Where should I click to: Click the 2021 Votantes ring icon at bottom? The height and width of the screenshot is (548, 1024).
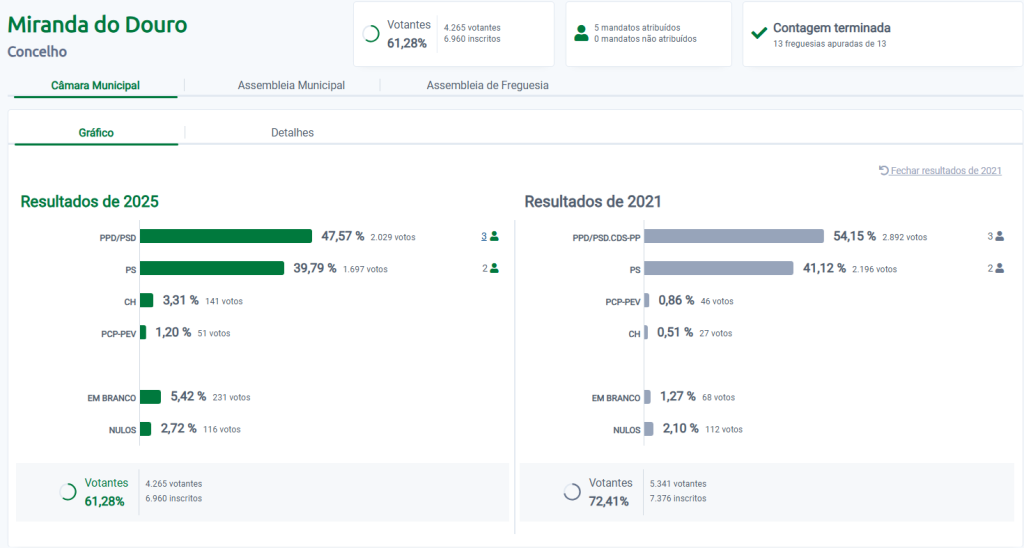click(573, 491)
